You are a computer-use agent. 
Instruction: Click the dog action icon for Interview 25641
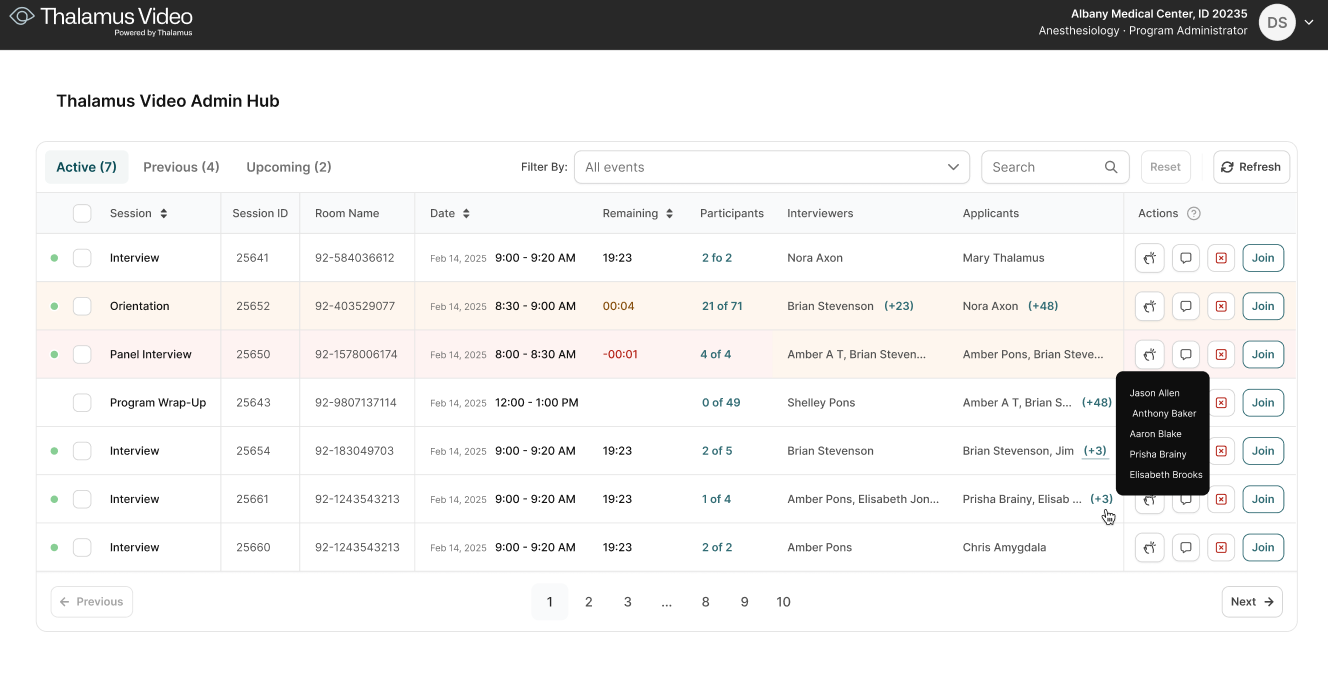click(1149, 257)
